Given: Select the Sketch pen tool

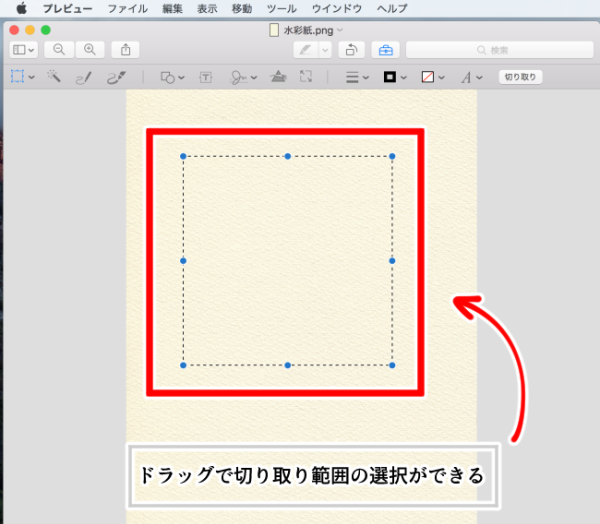Looking at the screenshot, I should point(84,77).
